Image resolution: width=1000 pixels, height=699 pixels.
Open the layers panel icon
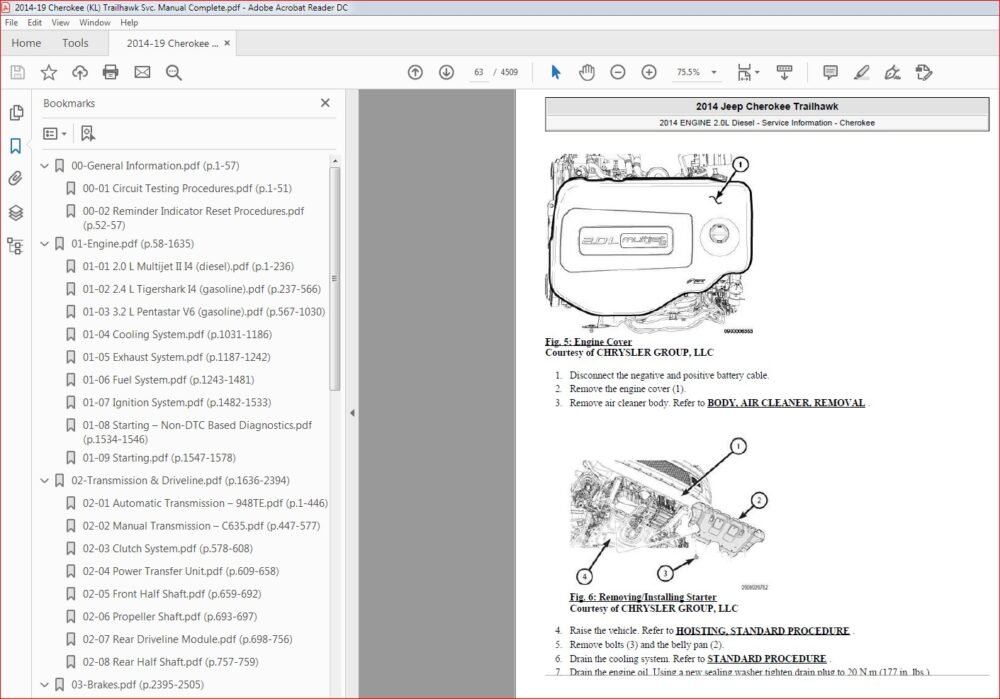[16, 212]
